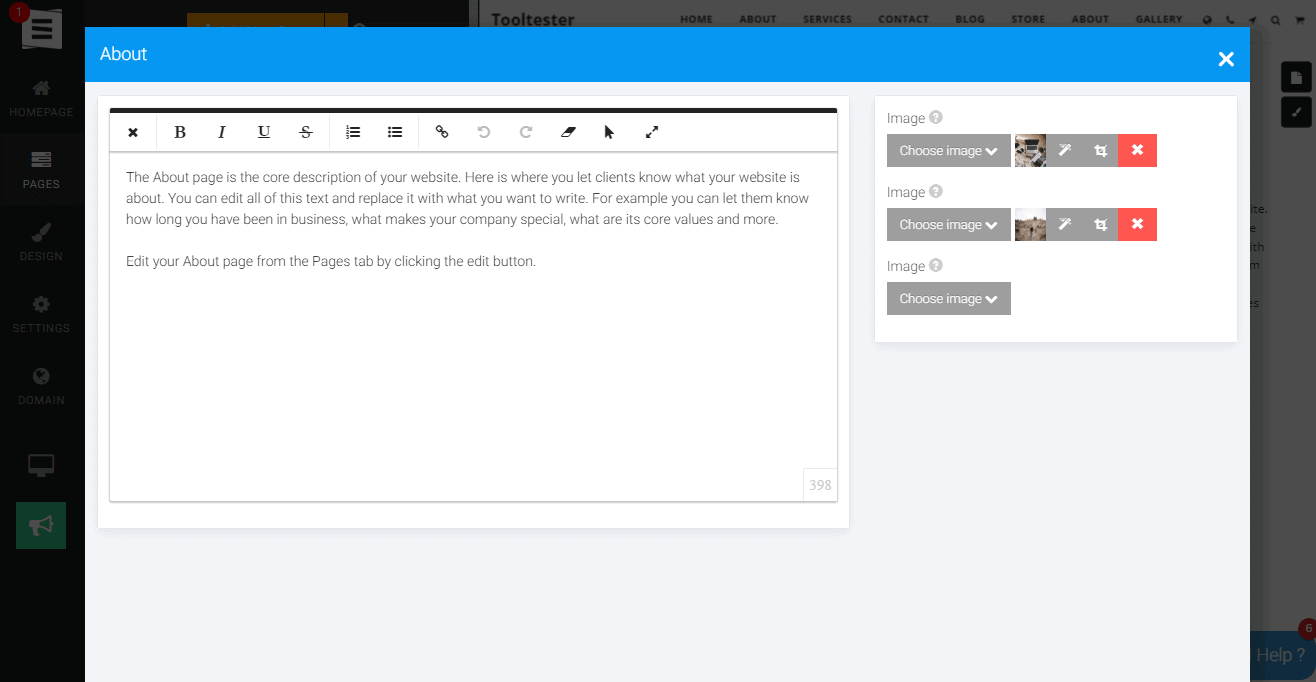Viewport: 1316px width, 682px height.
Task: Click SERVICES in the site navigation
Action: point(827,19)
